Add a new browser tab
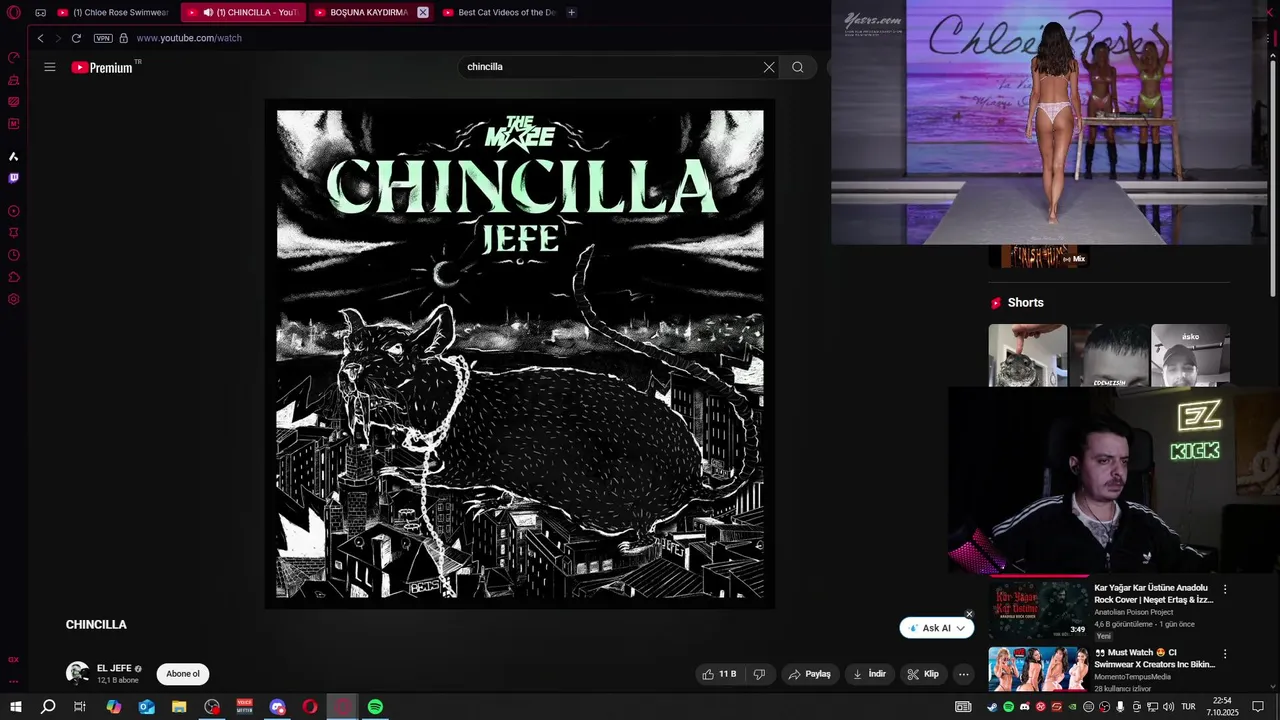 pos(571,13)
